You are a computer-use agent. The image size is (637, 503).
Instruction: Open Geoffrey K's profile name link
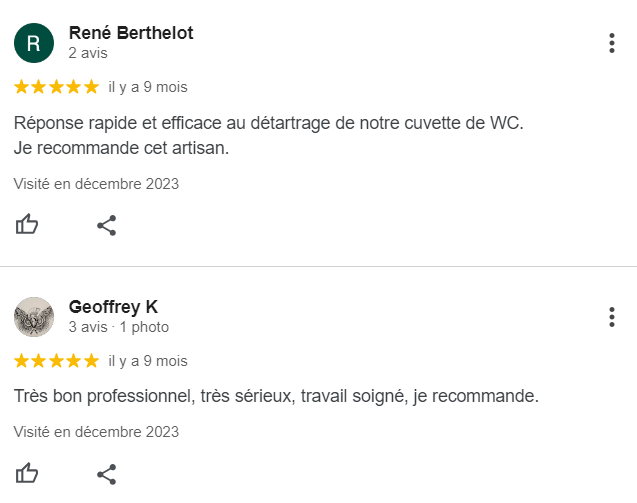pyautogui.click(x=113, y=307)
